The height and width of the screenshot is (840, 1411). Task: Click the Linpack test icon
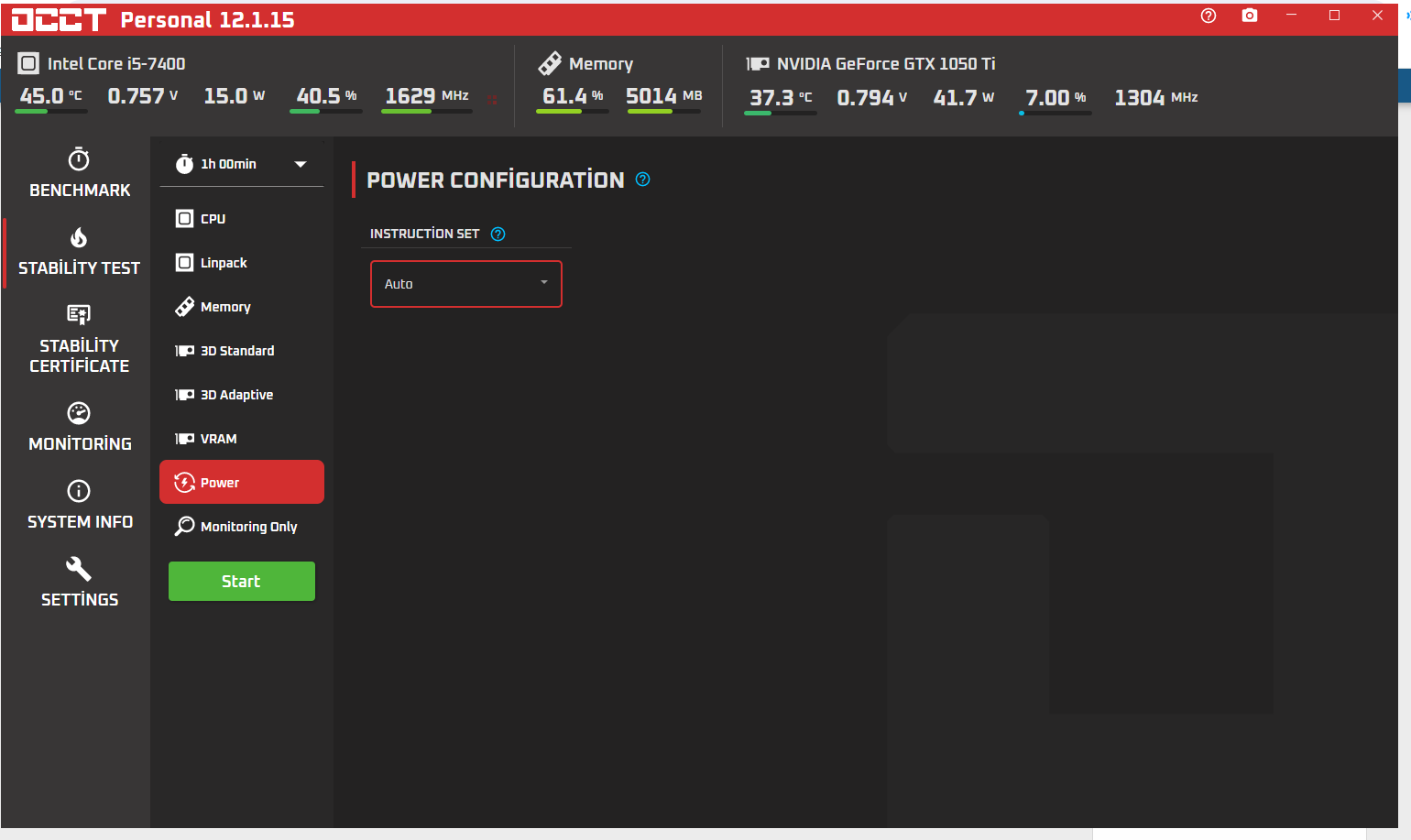(184, 263)
